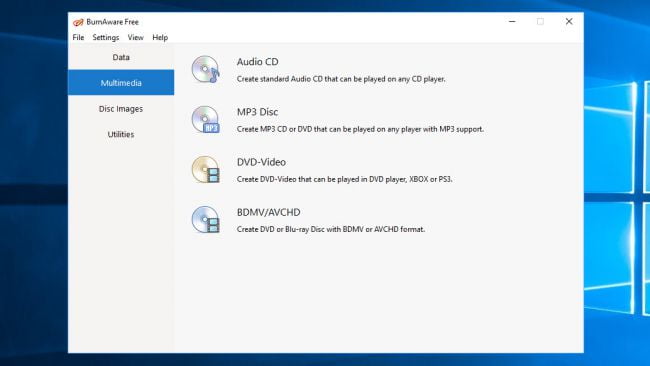Image resolution: width=650 pixels, height=366 pixels.
Task: Open the Settings menu
Action: point(106,37)
